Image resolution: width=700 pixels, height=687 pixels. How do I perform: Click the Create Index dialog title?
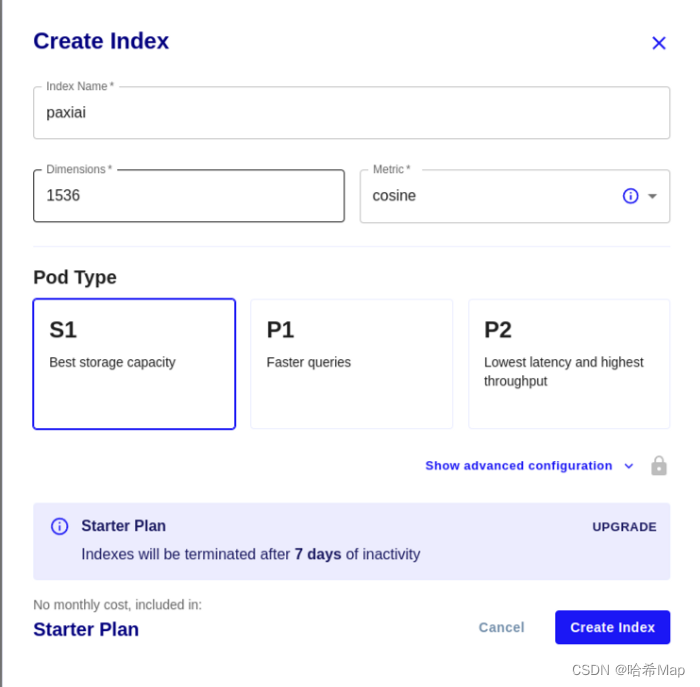pos(101,41)
